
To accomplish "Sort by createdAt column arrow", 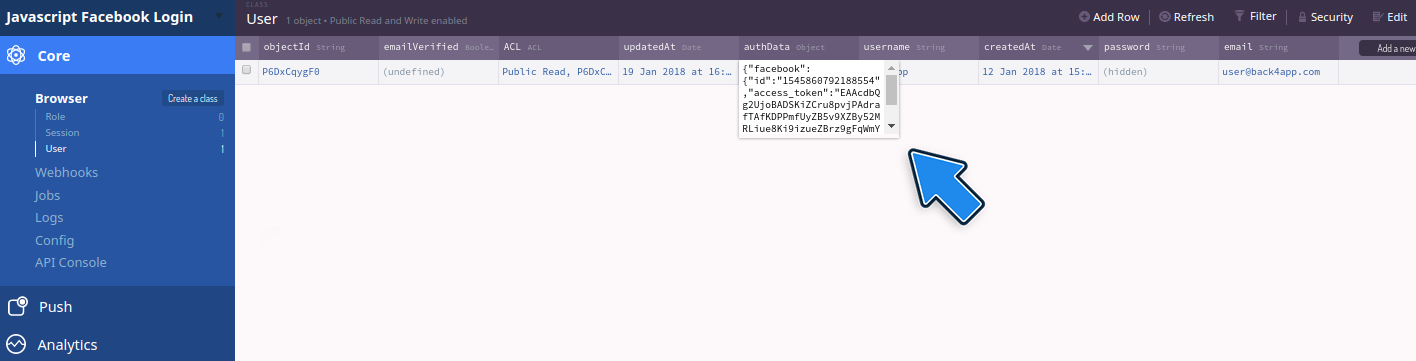I will coord(1088,48).
